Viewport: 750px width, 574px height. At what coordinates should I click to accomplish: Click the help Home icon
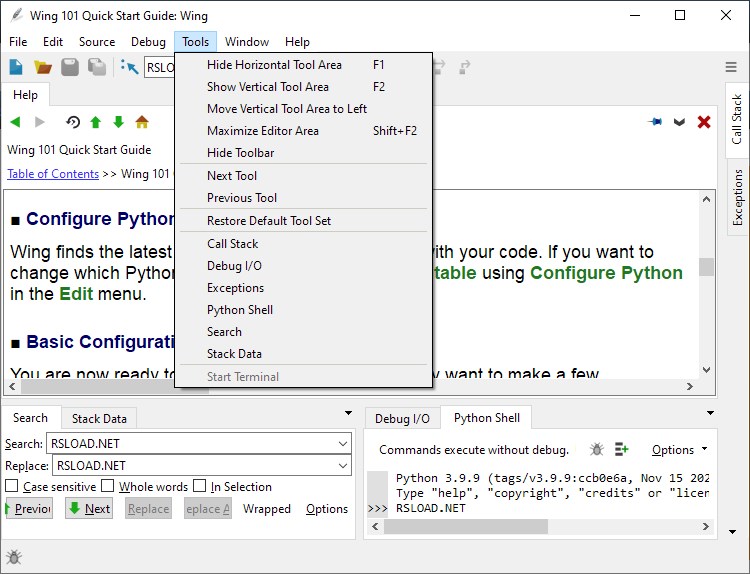[x=142, y=122]
